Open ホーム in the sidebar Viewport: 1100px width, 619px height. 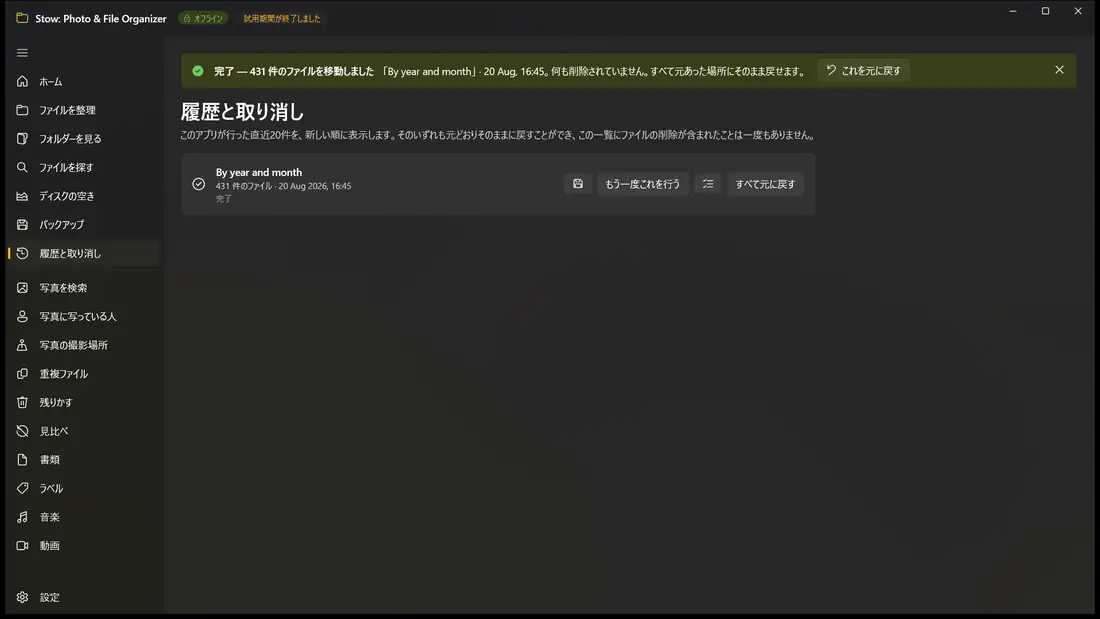84,81
